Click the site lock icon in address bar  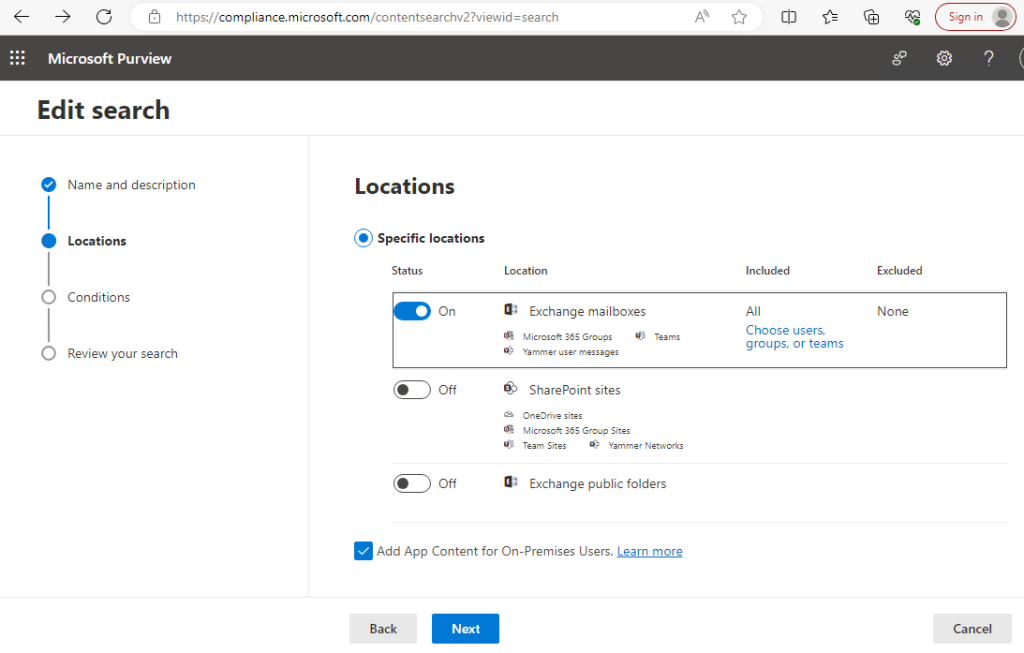coord(154,17)
